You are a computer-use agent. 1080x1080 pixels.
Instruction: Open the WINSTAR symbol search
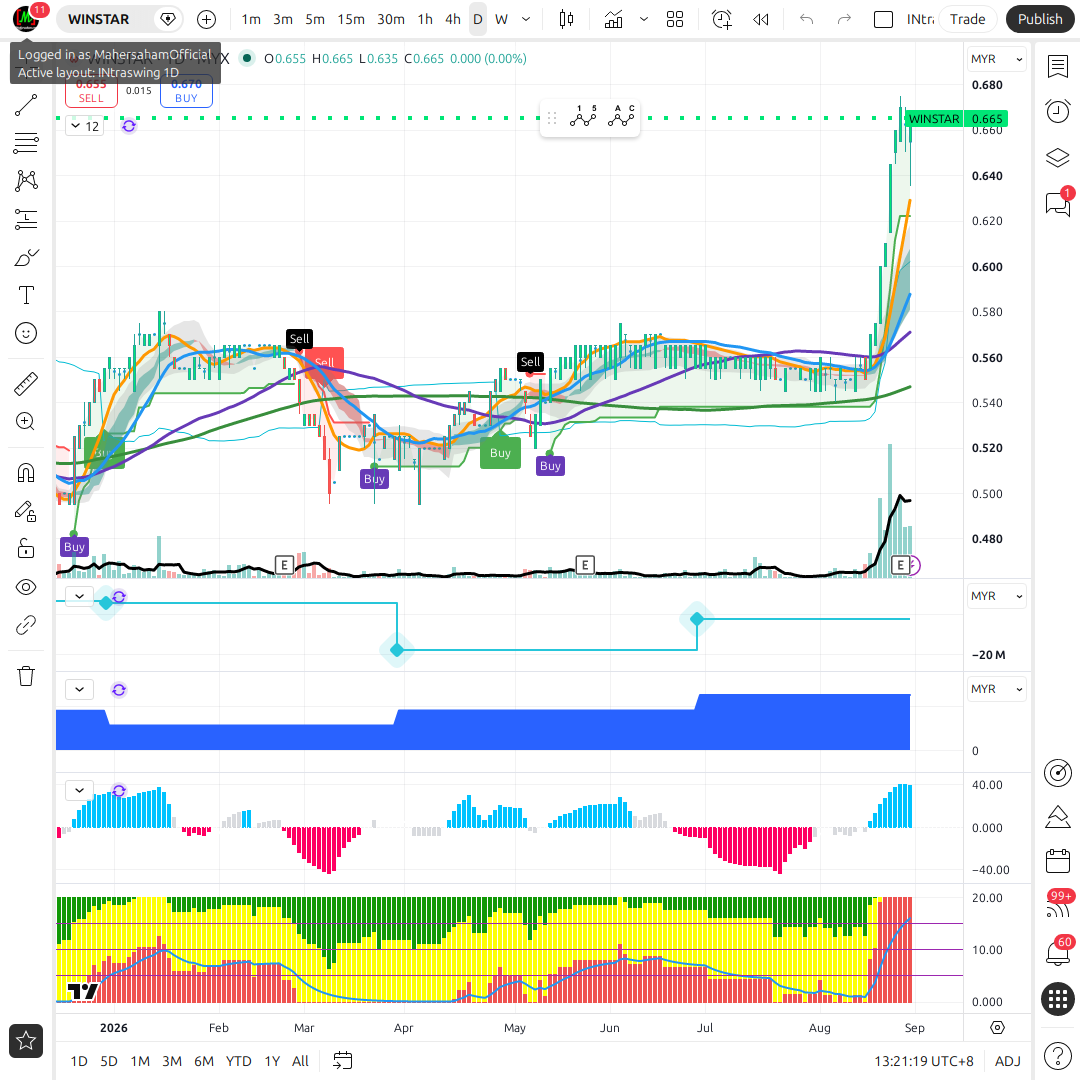point(98,19)
